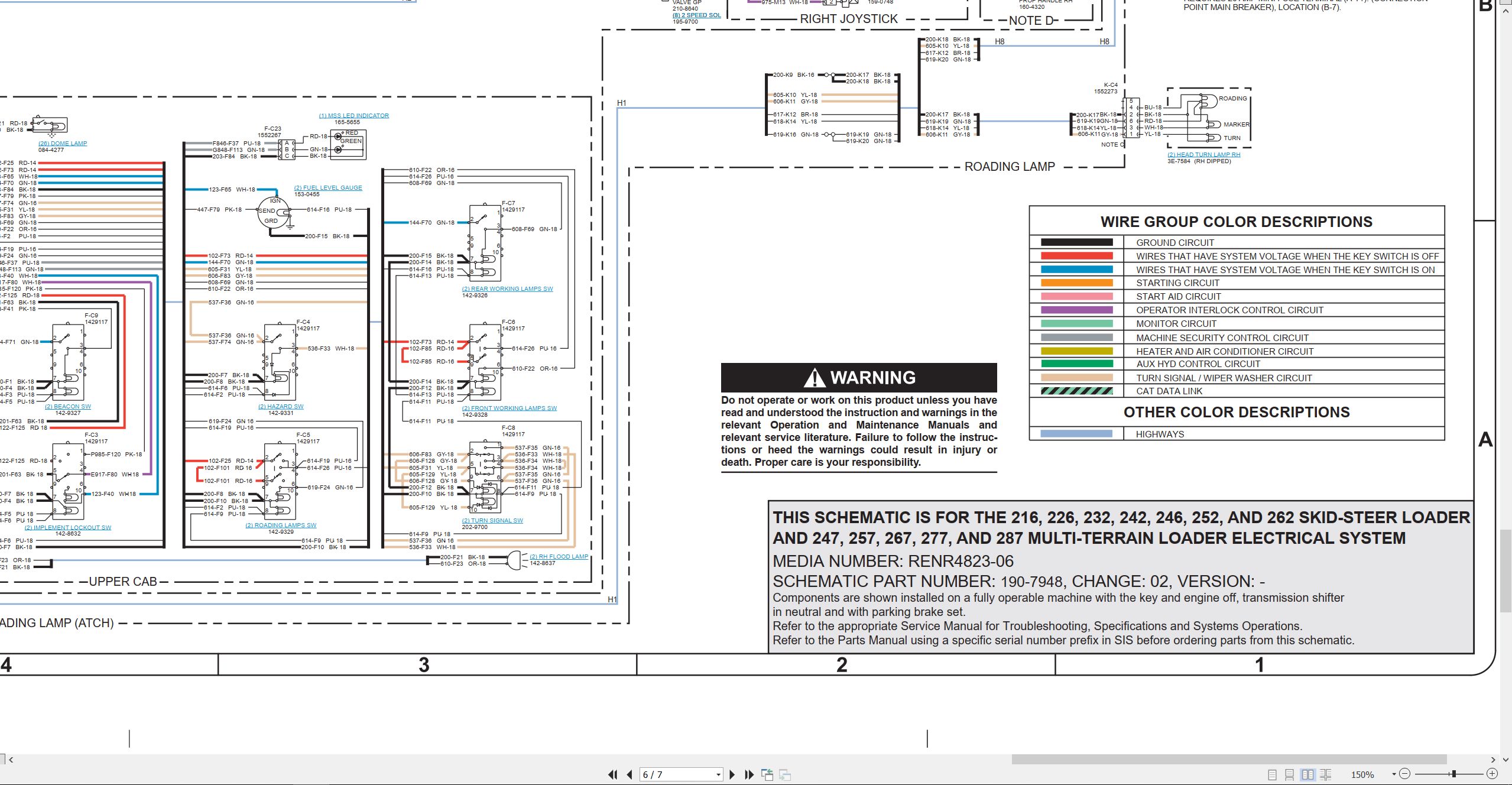
Task: Open the HAZARD SW link
Action: coord(281,407)
